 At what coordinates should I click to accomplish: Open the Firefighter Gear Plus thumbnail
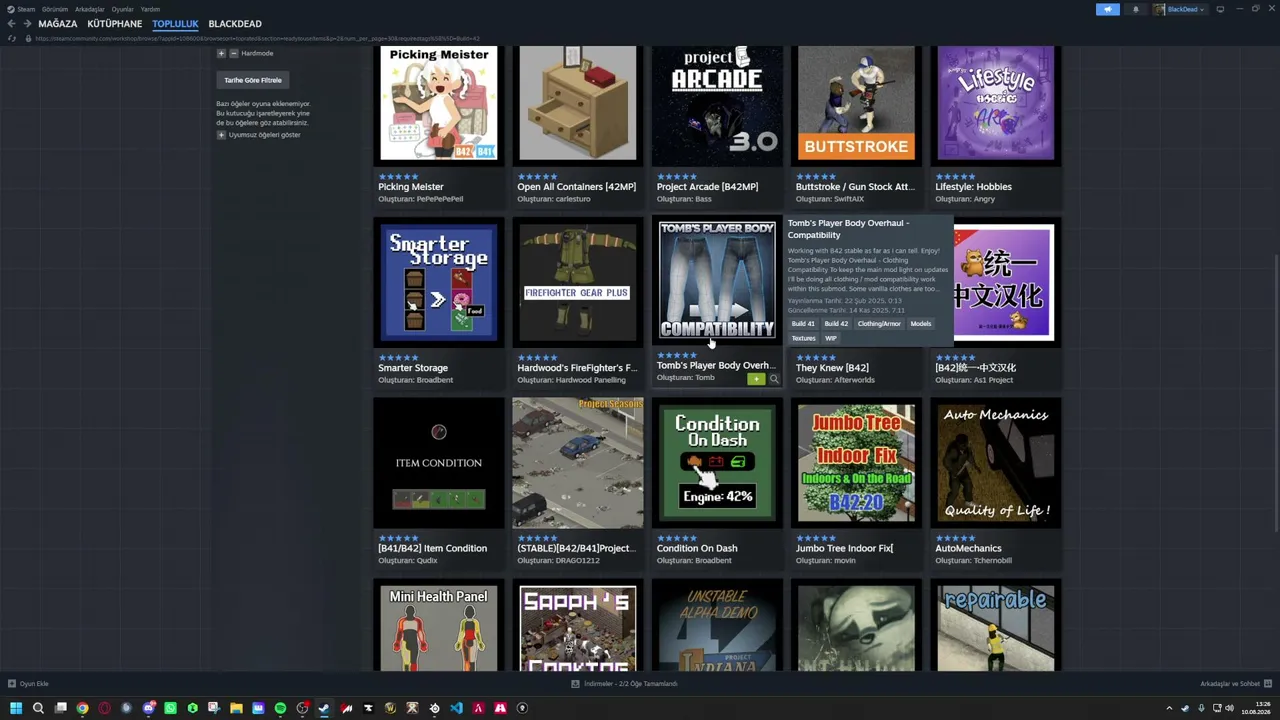(578, 282)
